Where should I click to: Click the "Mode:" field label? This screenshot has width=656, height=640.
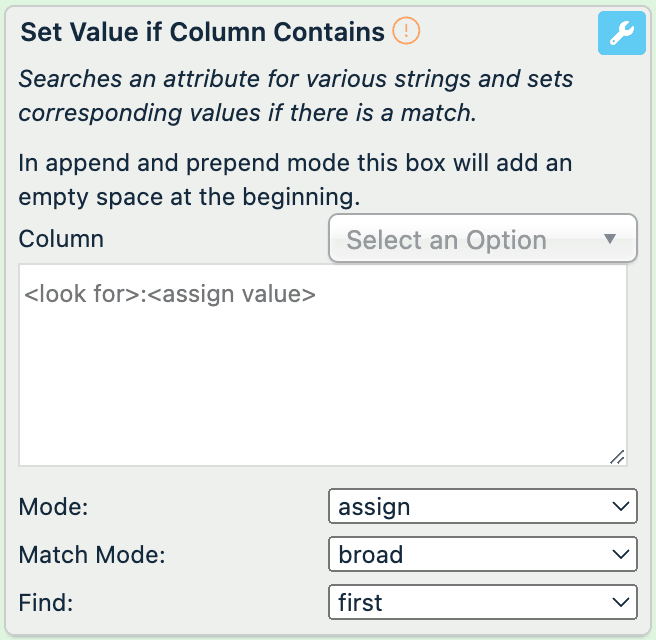(x=54, y=507)
